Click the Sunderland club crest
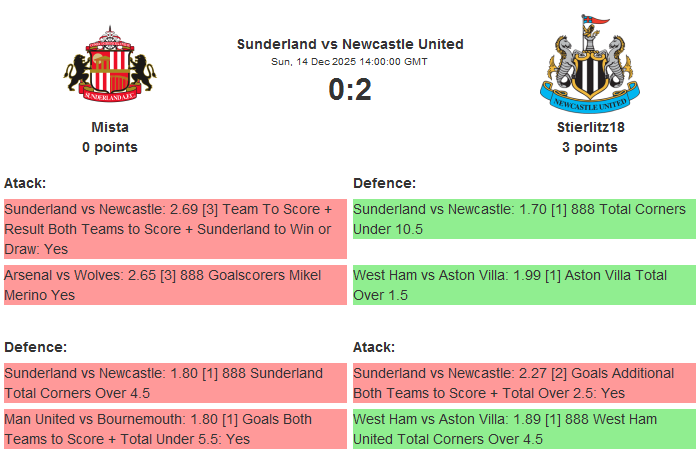Viewport: 700px width, 460px height. point(110,66)
